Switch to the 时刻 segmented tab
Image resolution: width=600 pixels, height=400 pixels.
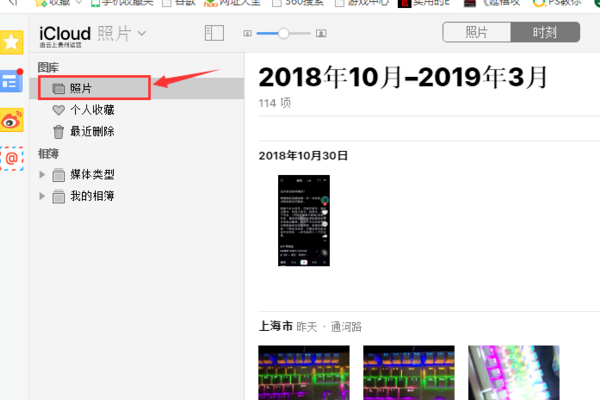pos(545,32)
